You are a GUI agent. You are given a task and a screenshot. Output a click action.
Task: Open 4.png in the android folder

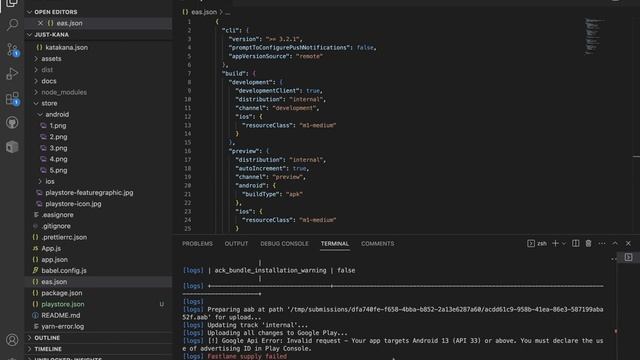pyautogui.click(x=58, y=159)
